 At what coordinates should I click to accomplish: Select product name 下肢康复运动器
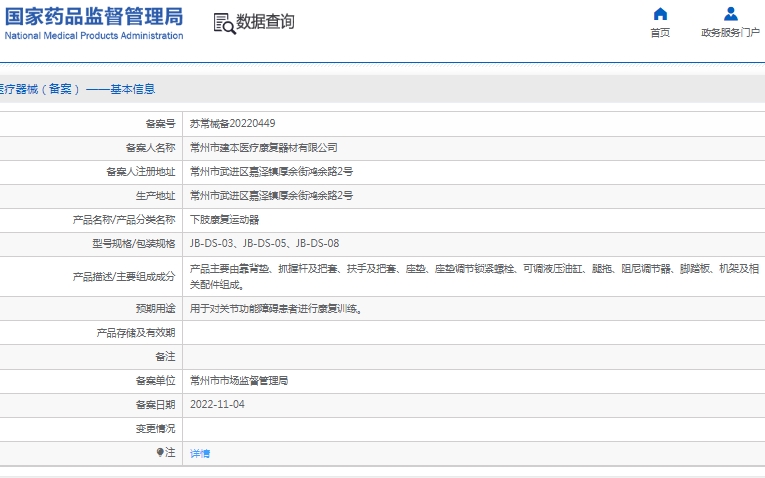tap(224, 219)
